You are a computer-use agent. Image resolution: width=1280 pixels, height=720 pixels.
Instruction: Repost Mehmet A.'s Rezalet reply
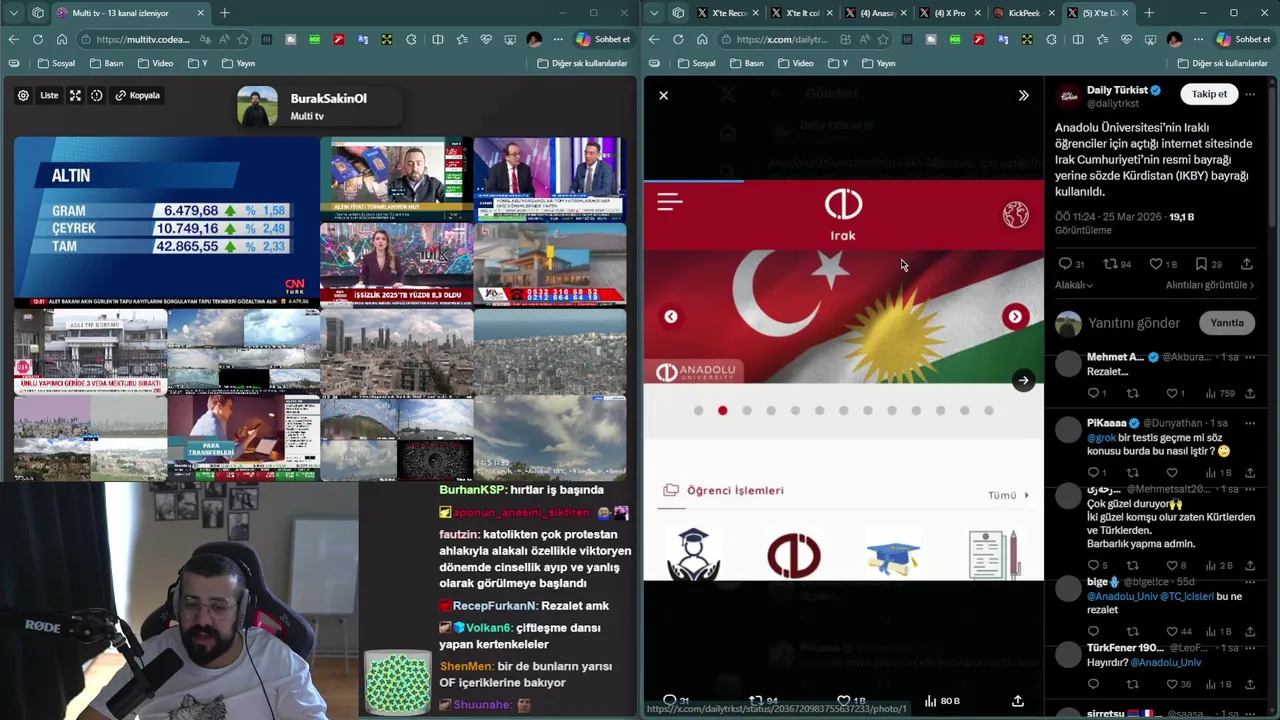[x=1132, y=394]
